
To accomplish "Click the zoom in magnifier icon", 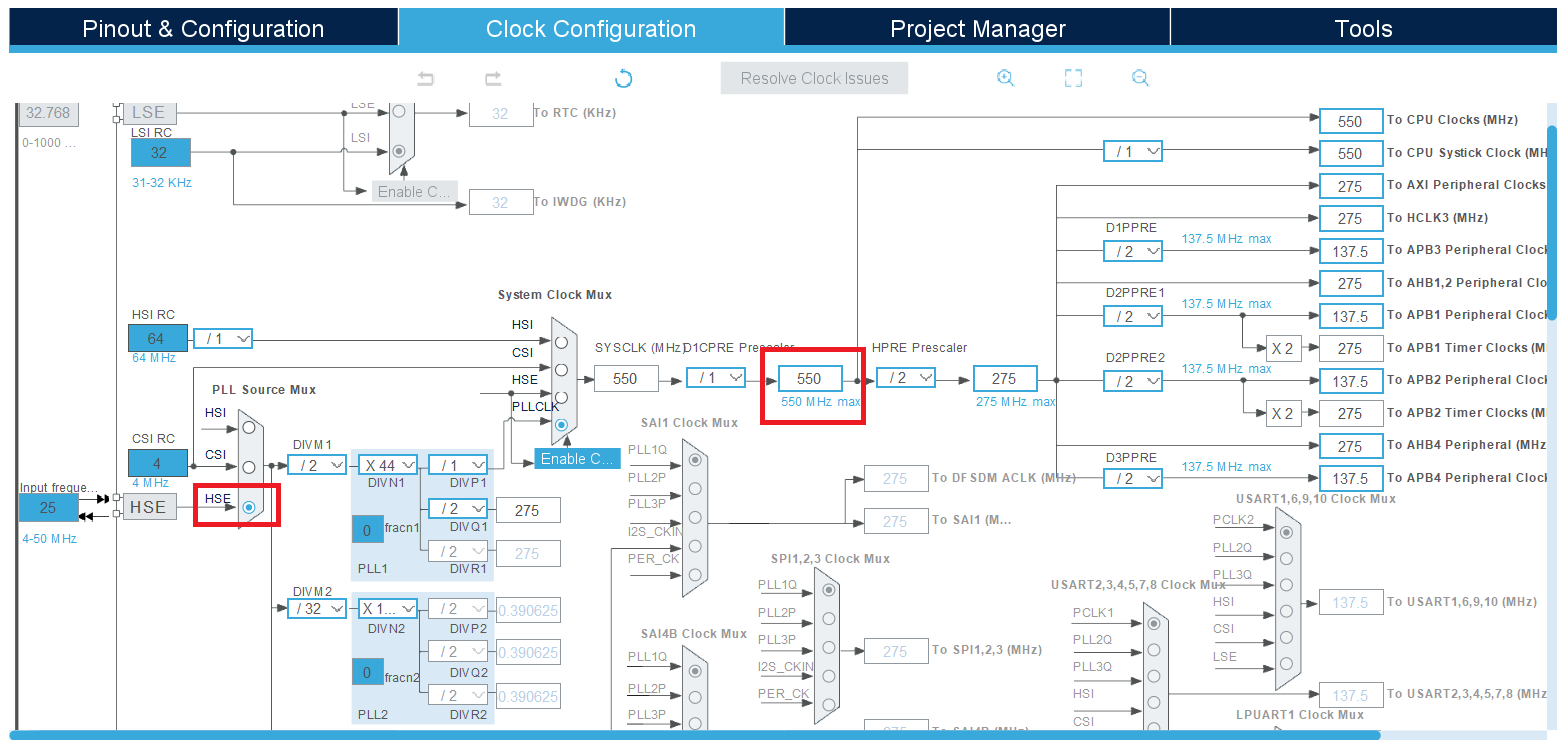I will point(1006,79).
